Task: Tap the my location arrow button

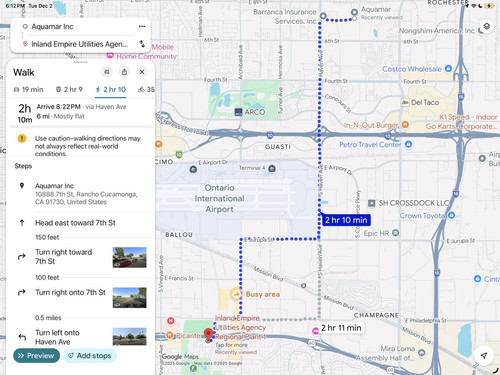Action: pyautogui.click(x=484, y=355)
